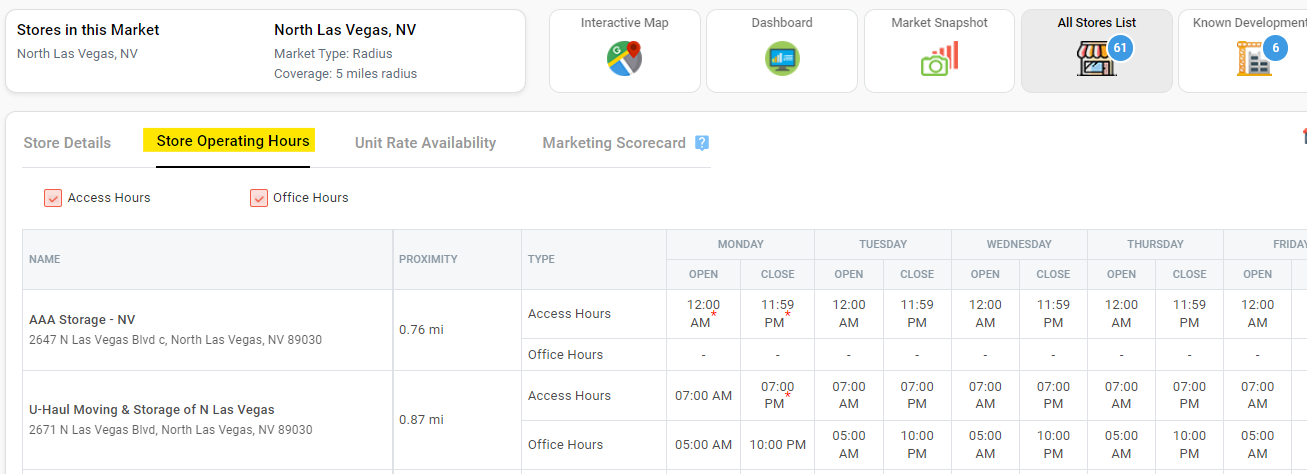Click the 2671 N Las Vegas Blvd address
This screenshot has height=474, width=1307.
click(x=171, y=430)
